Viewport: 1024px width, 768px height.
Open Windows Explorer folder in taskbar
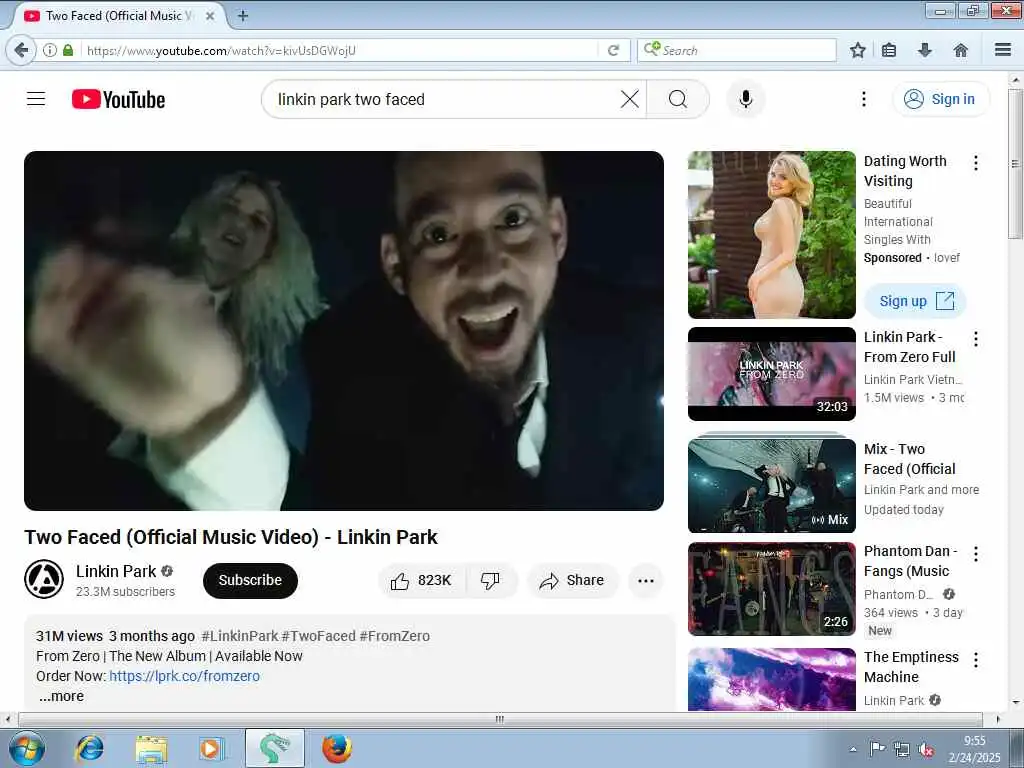(152, 748)
